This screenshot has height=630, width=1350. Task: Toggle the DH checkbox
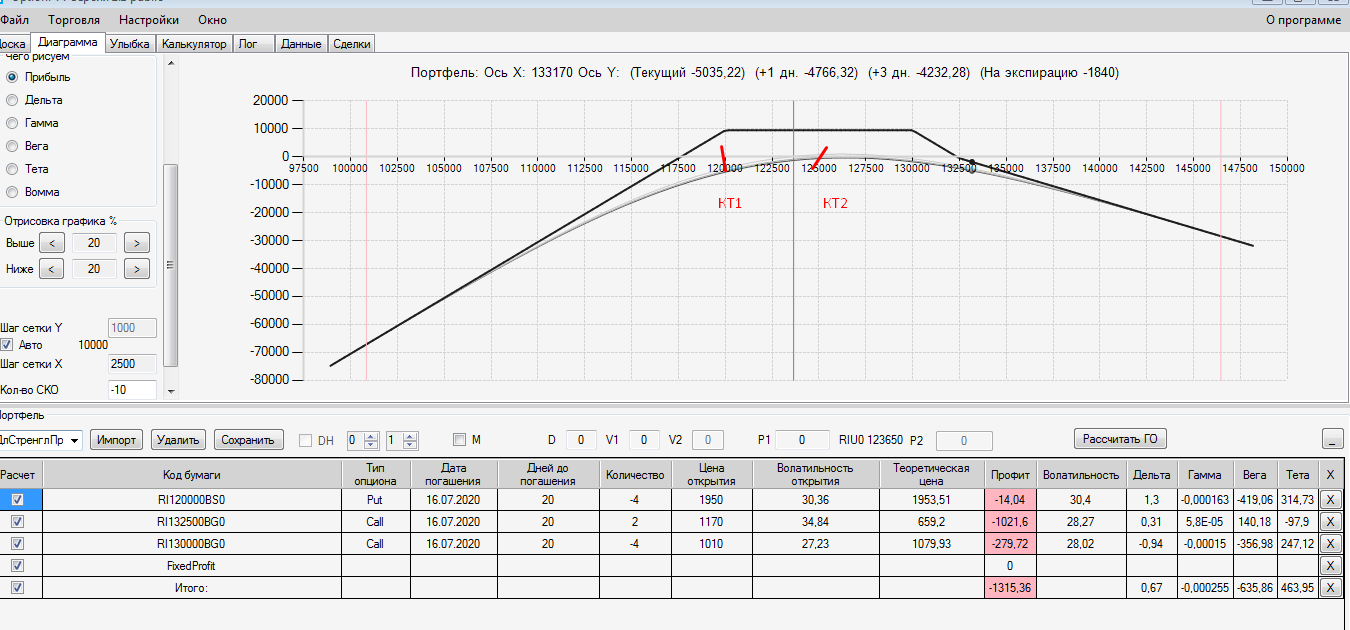tap(306, 440)
